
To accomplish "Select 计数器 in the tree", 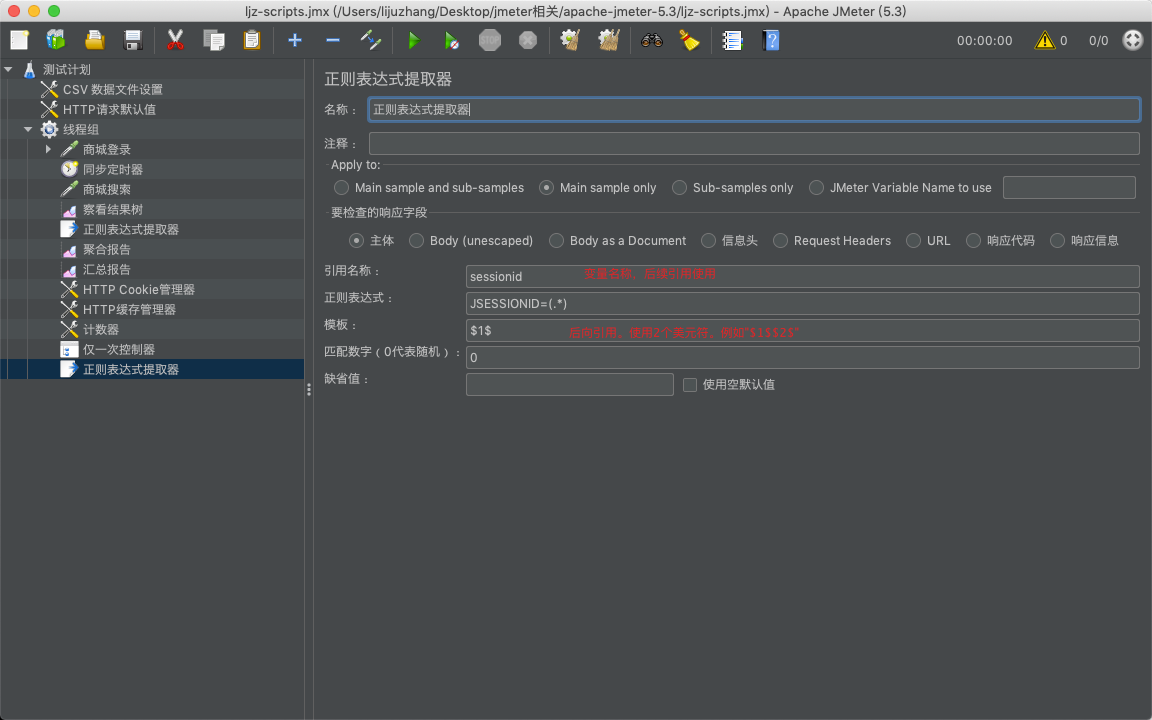I will pos(101,329).
